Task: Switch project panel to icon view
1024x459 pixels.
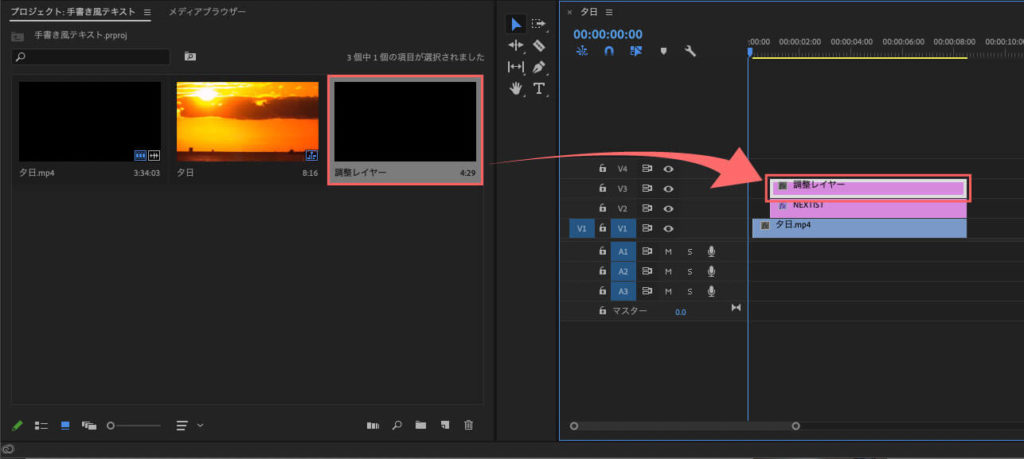Action: tap(65, 425)
